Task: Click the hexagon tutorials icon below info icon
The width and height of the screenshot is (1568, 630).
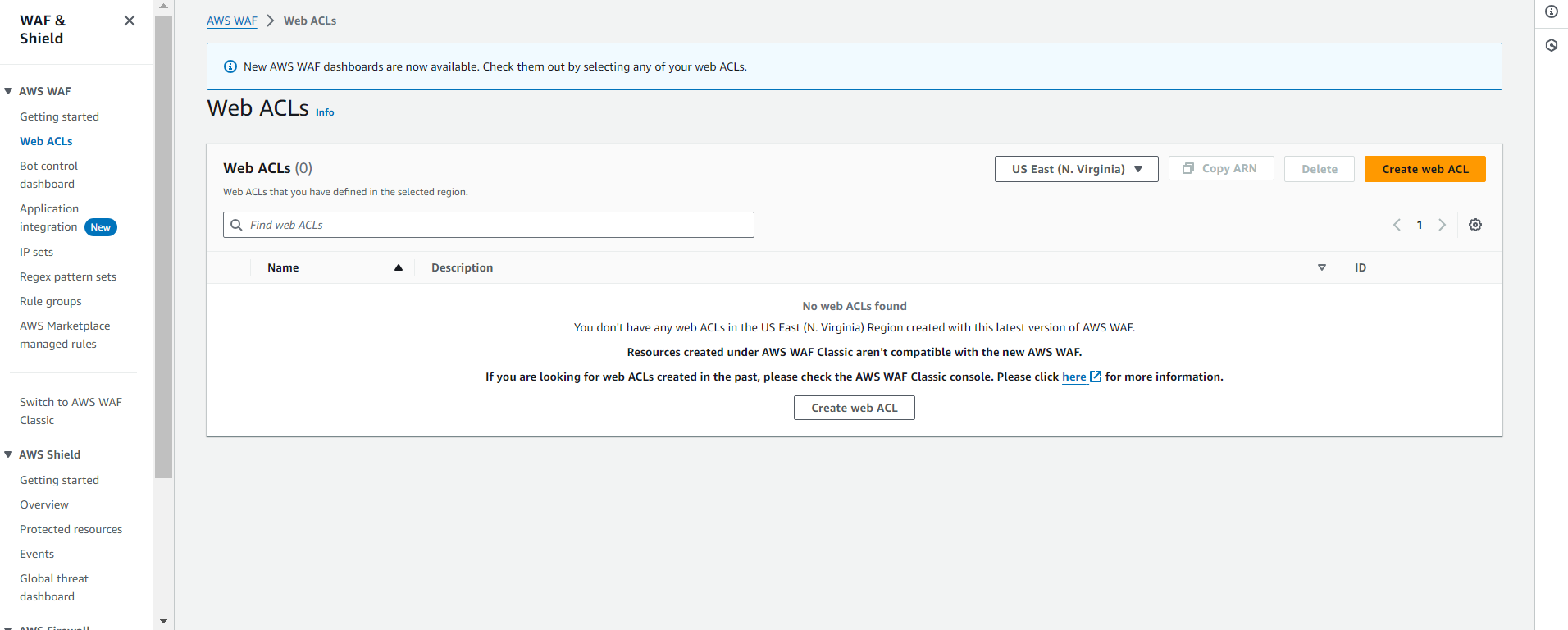Action: pos(1552,45)
